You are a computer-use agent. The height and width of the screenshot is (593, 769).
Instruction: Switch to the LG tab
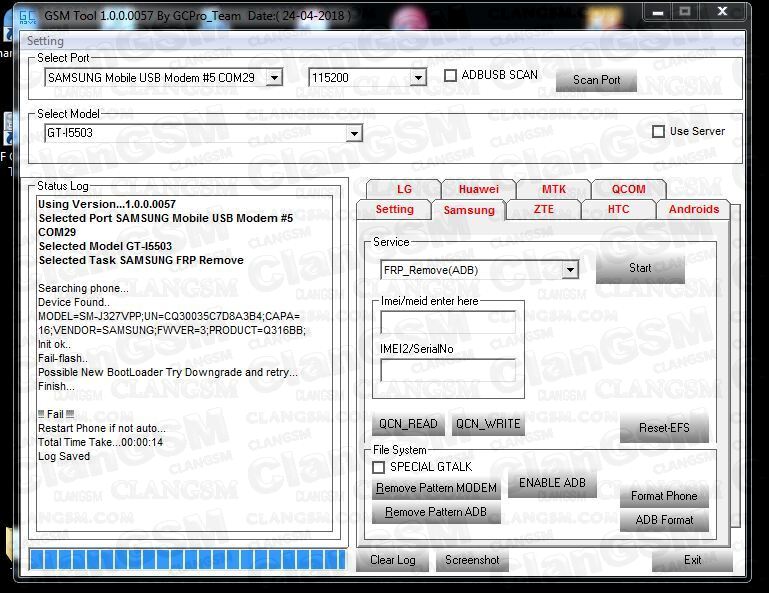[x=404, y=189]
